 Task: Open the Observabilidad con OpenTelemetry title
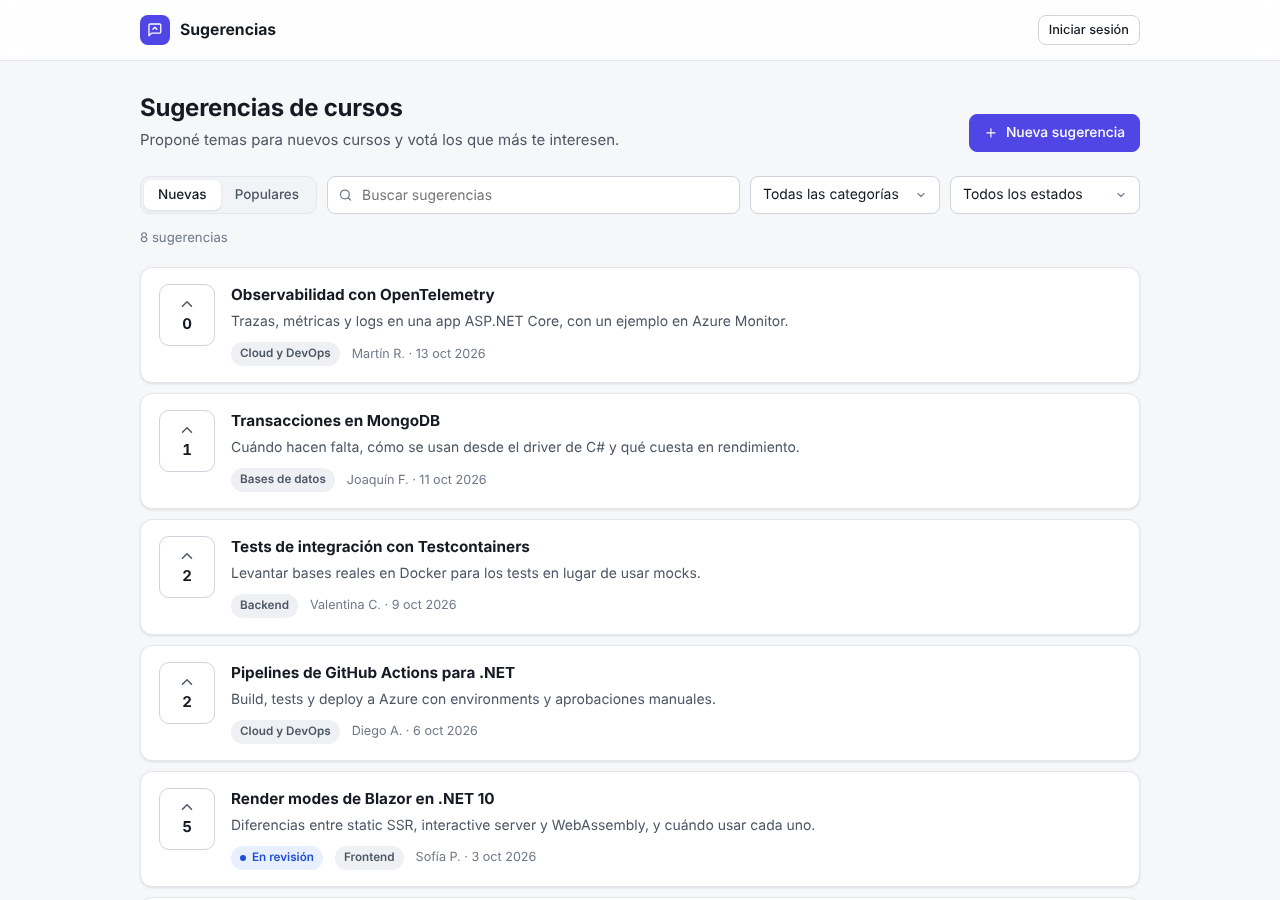click(363, 295)
